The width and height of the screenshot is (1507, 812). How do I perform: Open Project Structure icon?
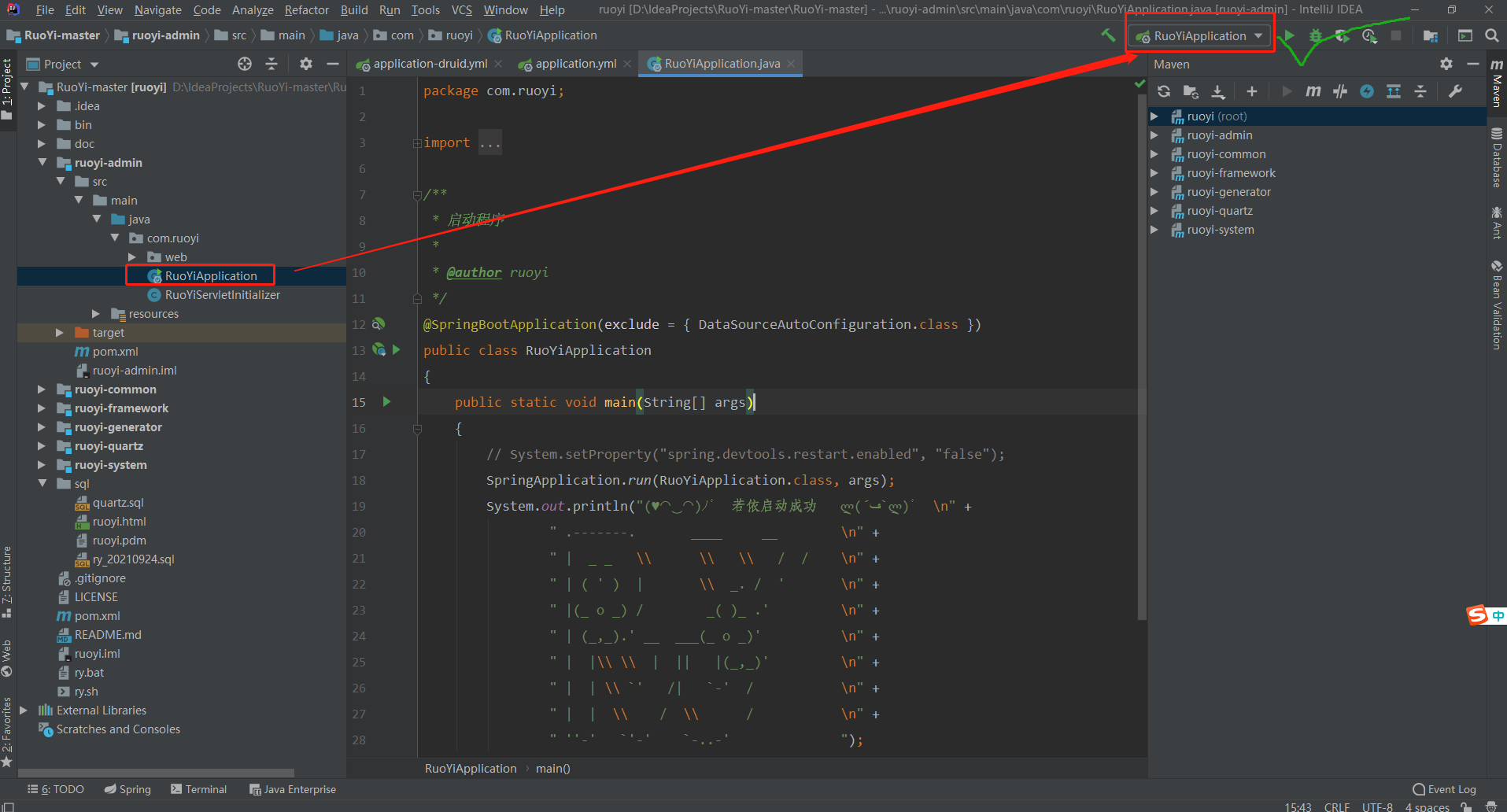[x=1431, y=36]
